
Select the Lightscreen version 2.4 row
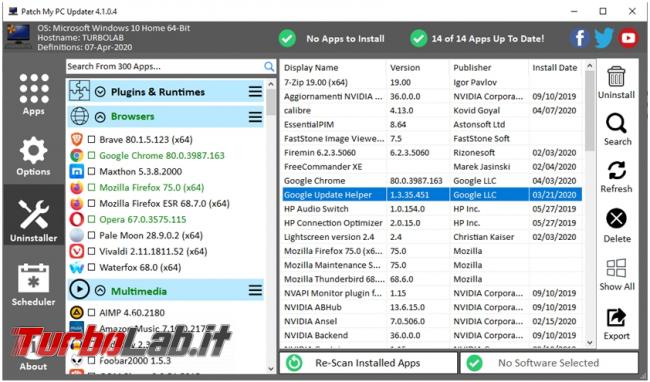pos(432,237)
